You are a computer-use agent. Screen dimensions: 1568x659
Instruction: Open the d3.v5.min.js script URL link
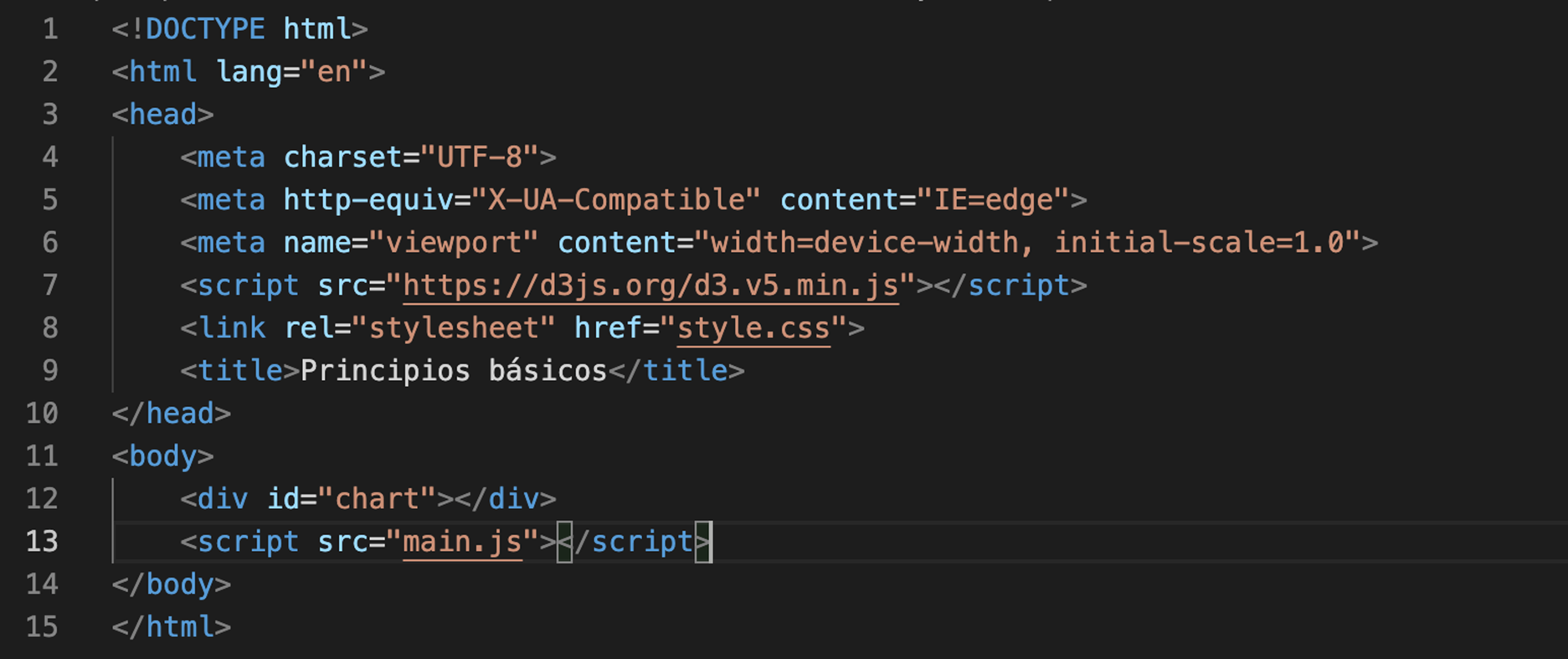(650, 286)
